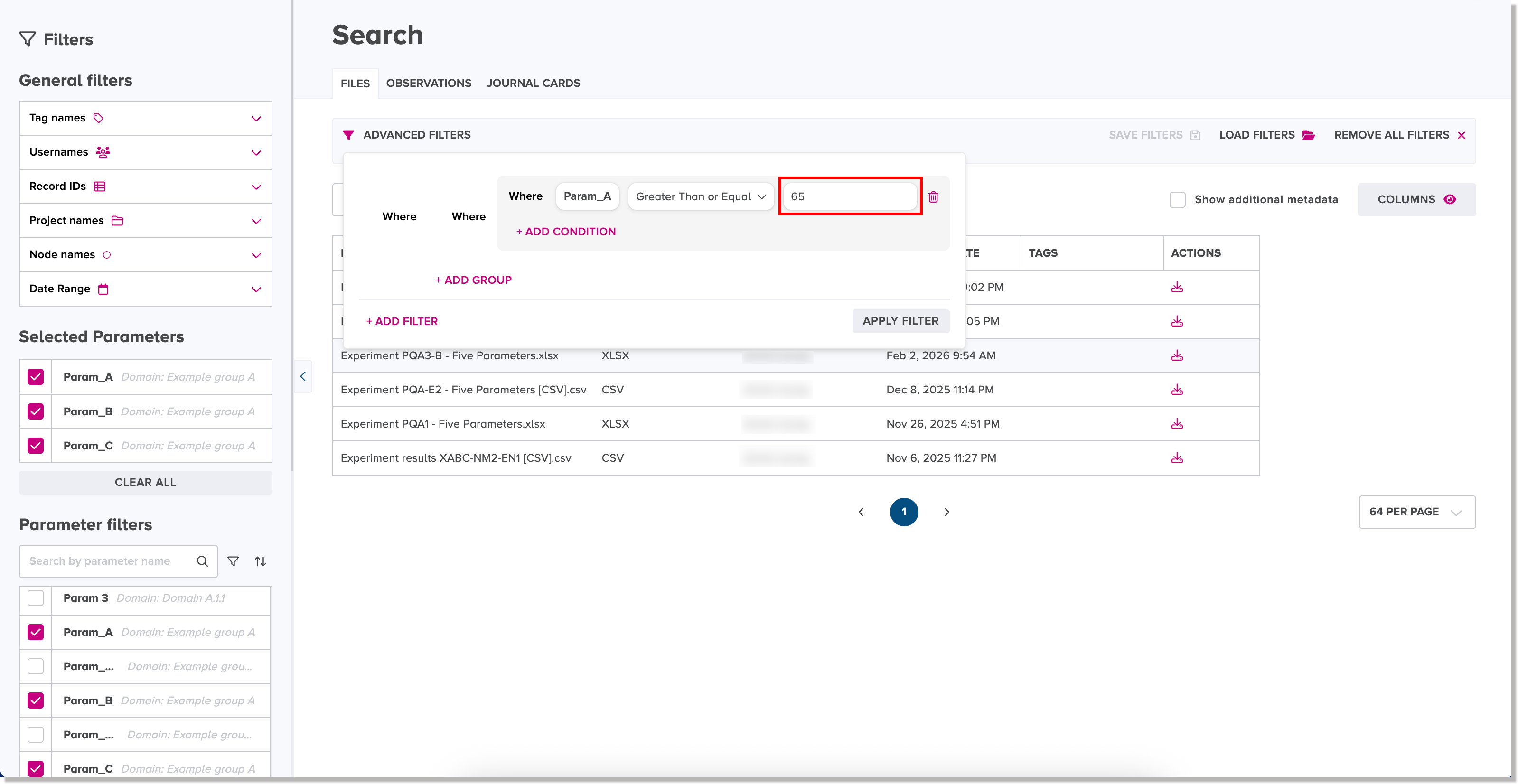Click the parameter sort arrows icon

[261, 561]
